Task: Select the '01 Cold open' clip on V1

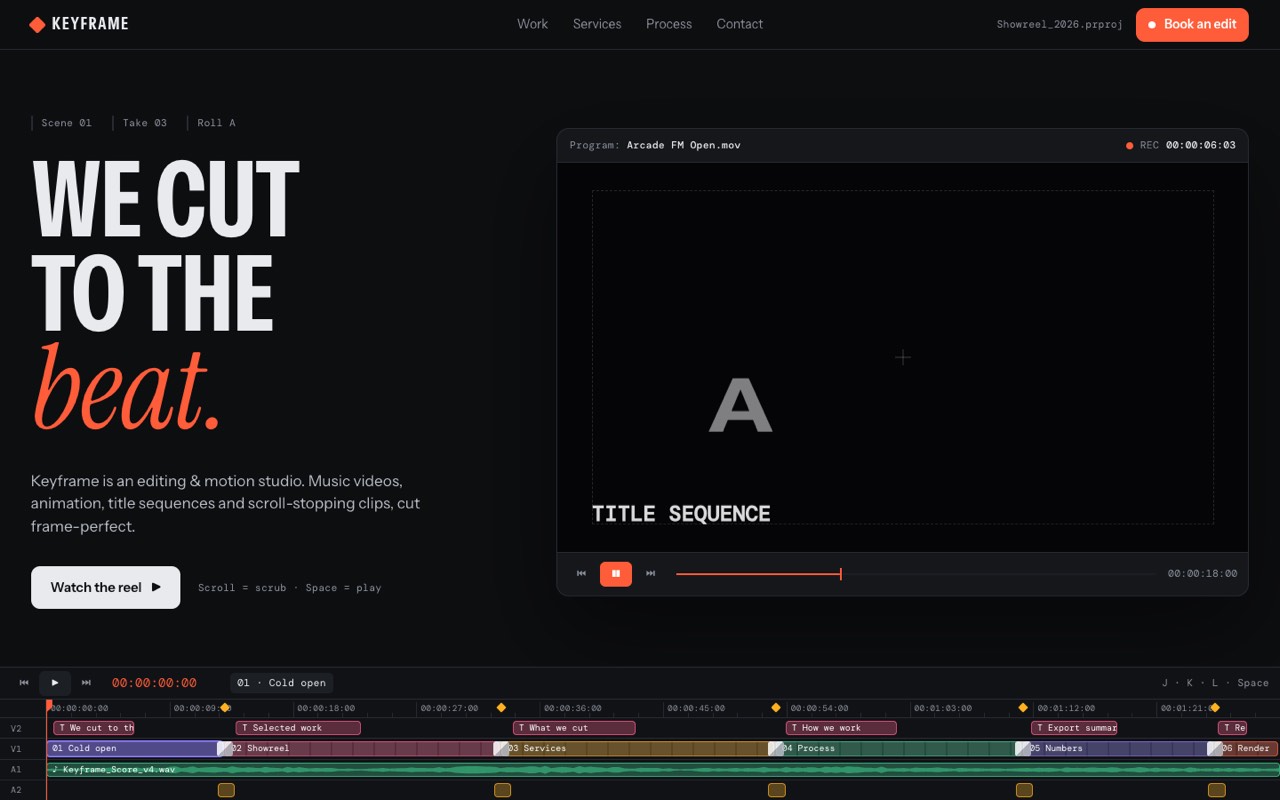Action: pos(132,748)
